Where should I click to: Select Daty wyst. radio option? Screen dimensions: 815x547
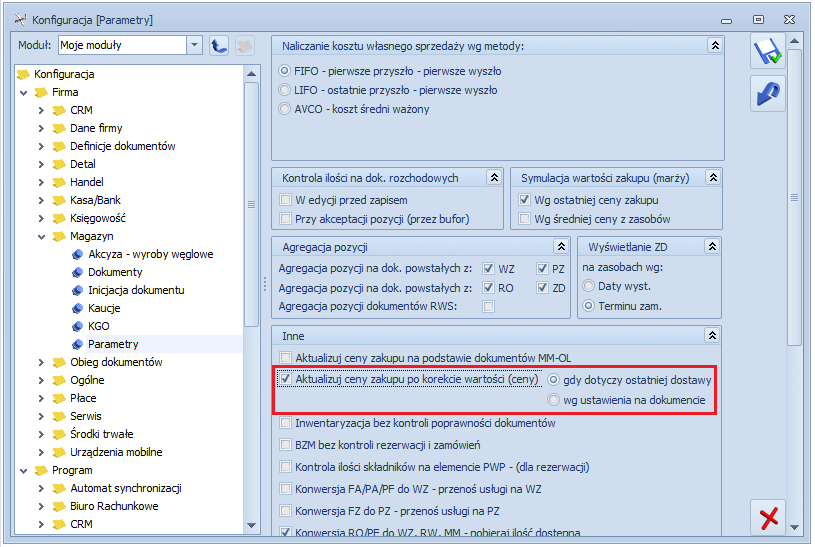coord(588,286)
